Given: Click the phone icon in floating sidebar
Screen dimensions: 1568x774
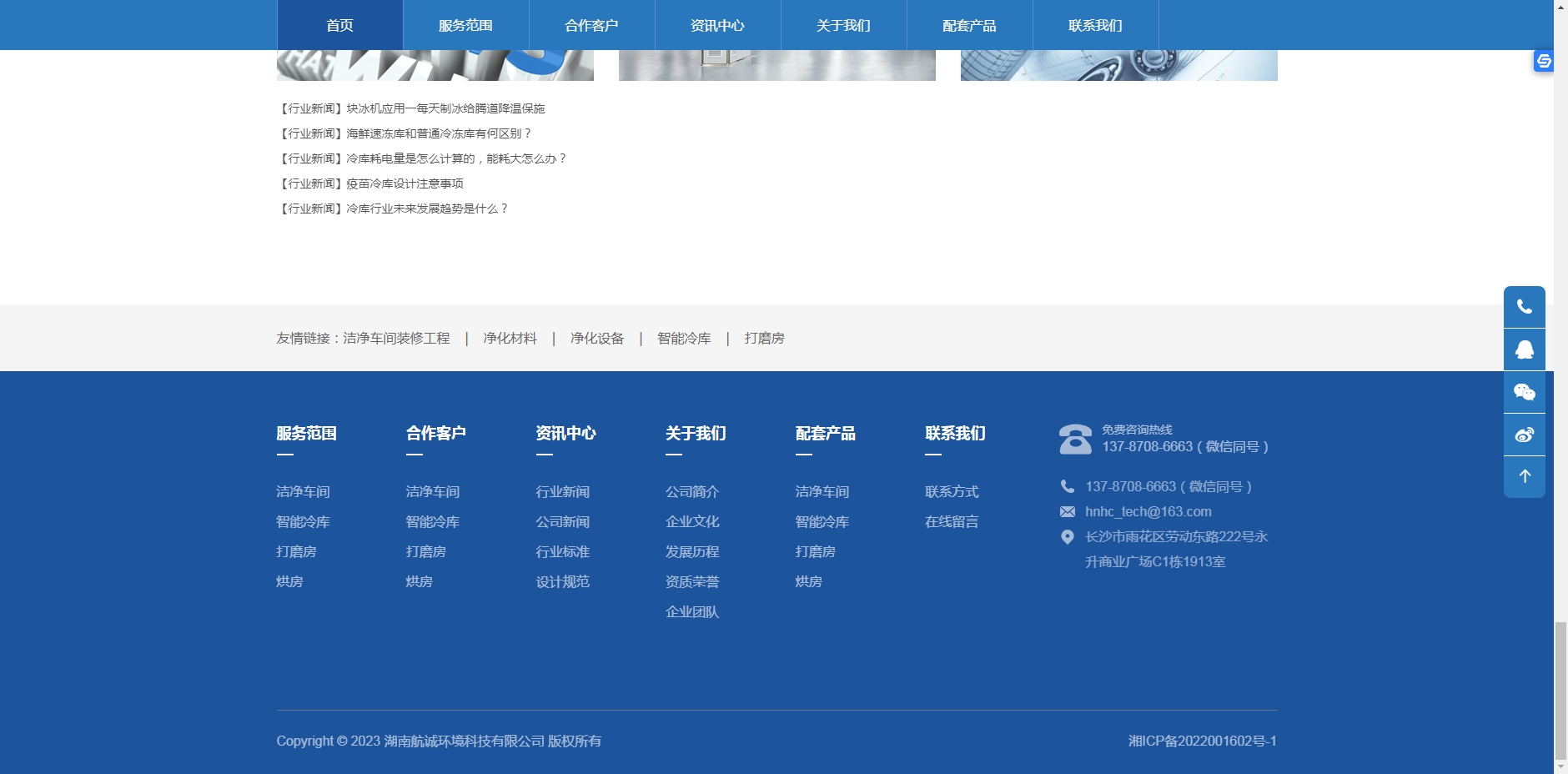Looking at the screenshot, I should 1524,307.
